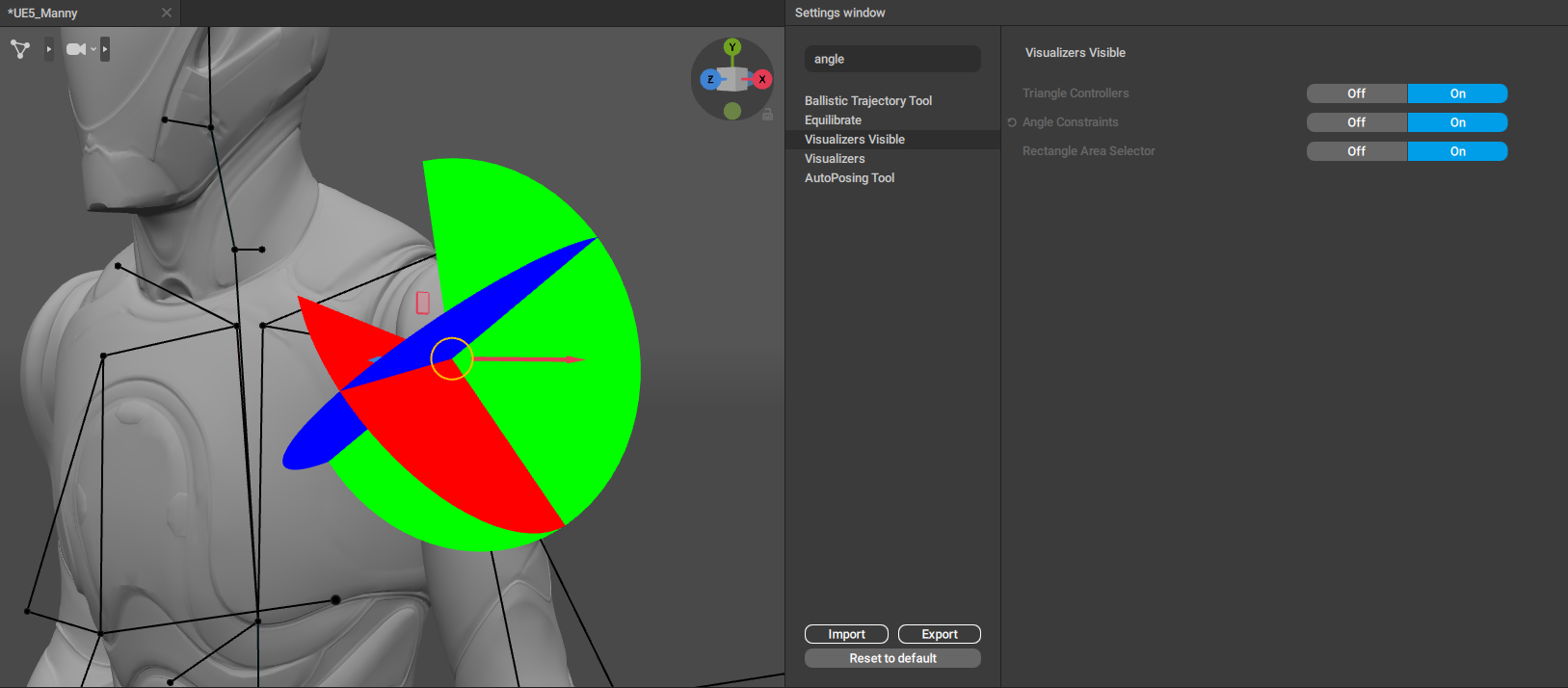
Task: Expand the arrow next to skeleton icon
Action: tap(49, 49)
